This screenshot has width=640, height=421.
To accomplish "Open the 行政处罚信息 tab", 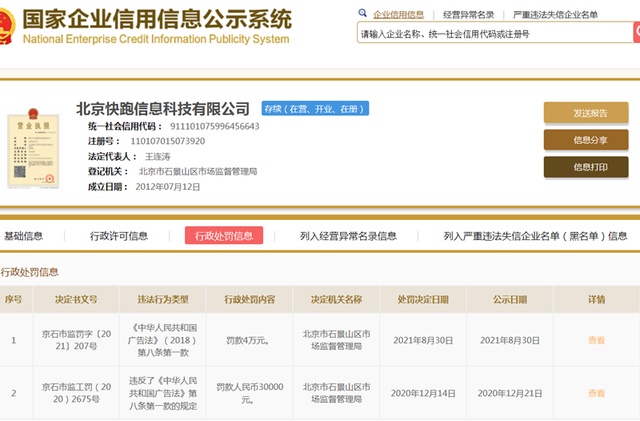I will pyautogui.click(x=224, y=236).
